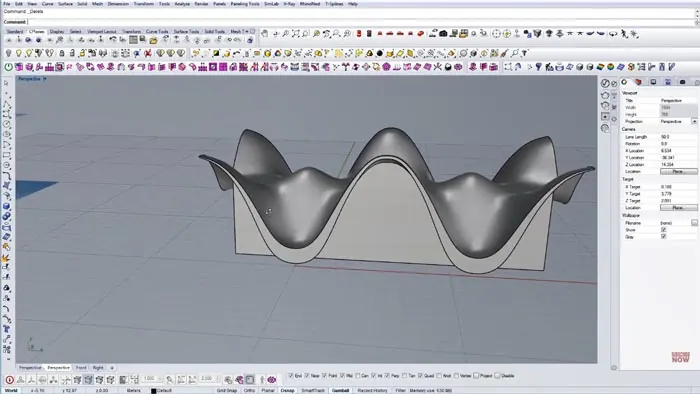Viewport: 700px width, 394px height.
Task: Enable the Disable osnap checkbox
Action: point(497,376)
